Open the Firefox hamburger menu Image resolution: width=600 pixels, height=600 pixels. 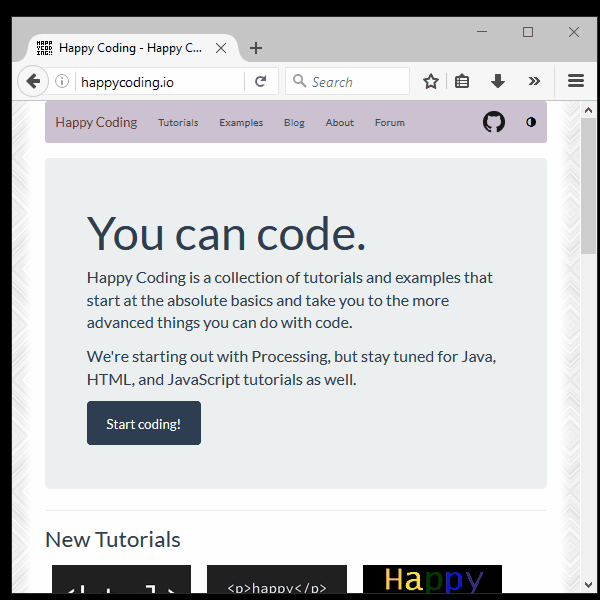(576, 82)
